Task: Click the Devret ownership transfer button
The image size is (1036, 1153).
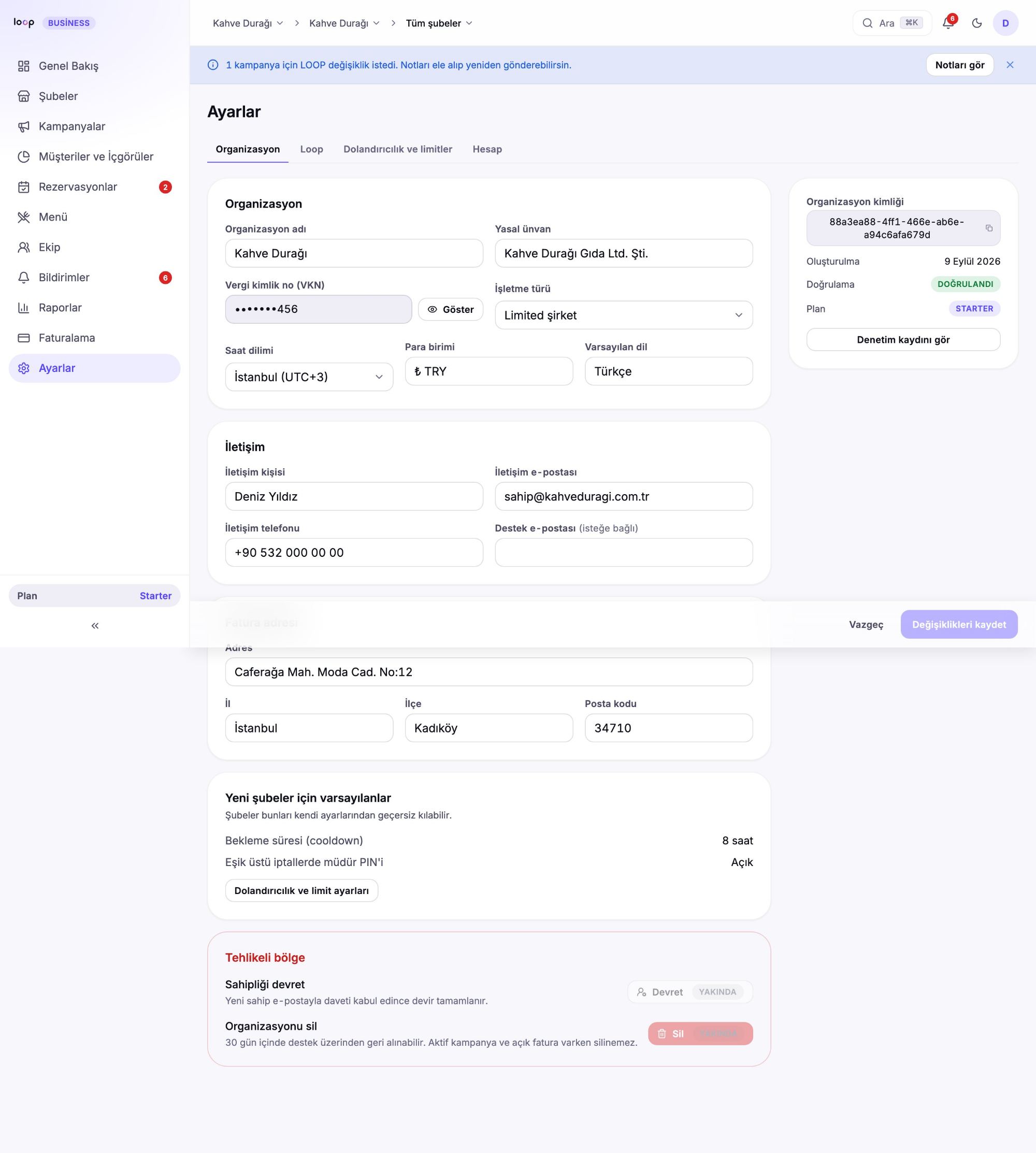Action: pos(690,992)
